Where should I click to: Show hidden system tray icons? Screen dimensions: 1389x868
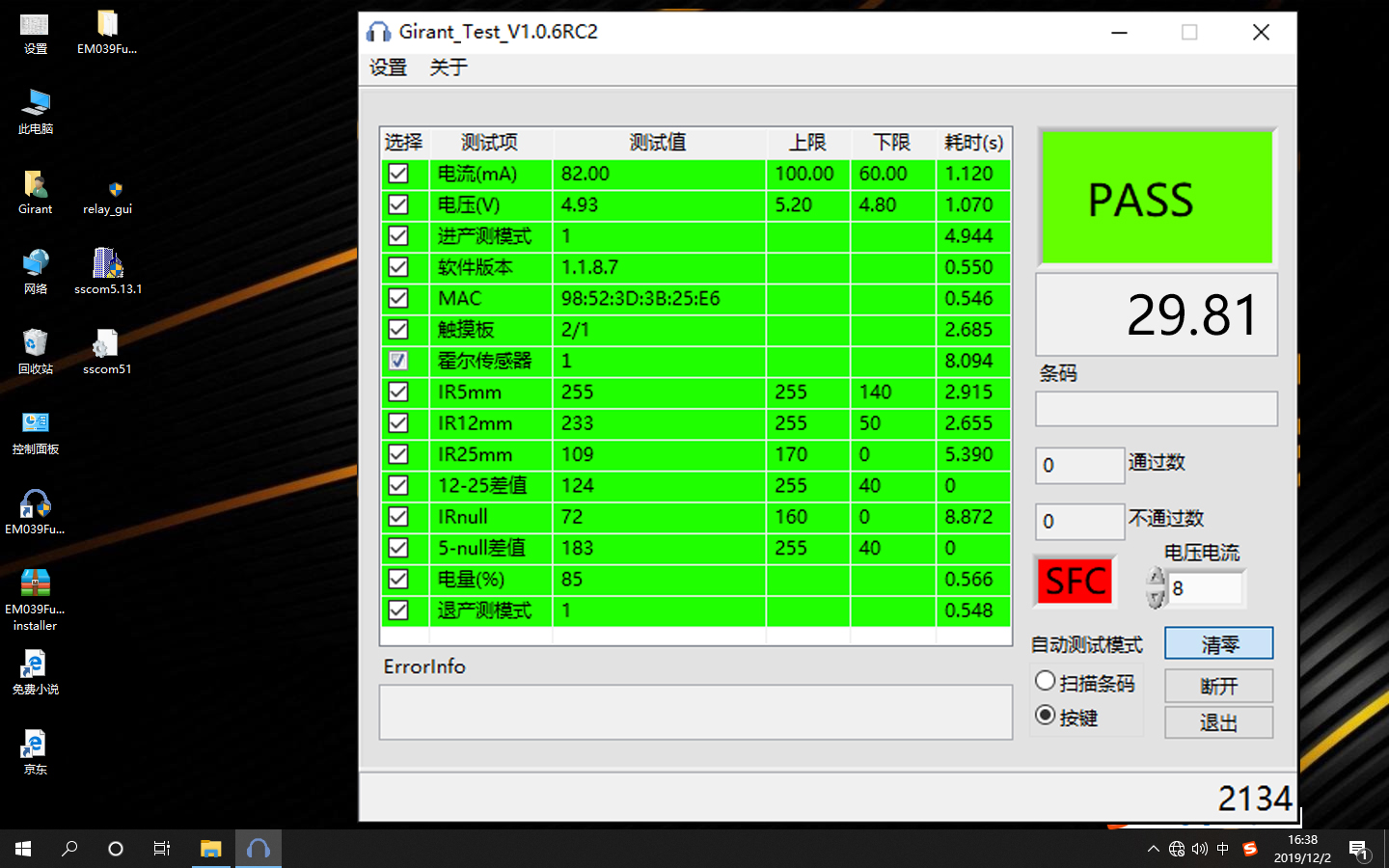click(x=1153, y=849)
